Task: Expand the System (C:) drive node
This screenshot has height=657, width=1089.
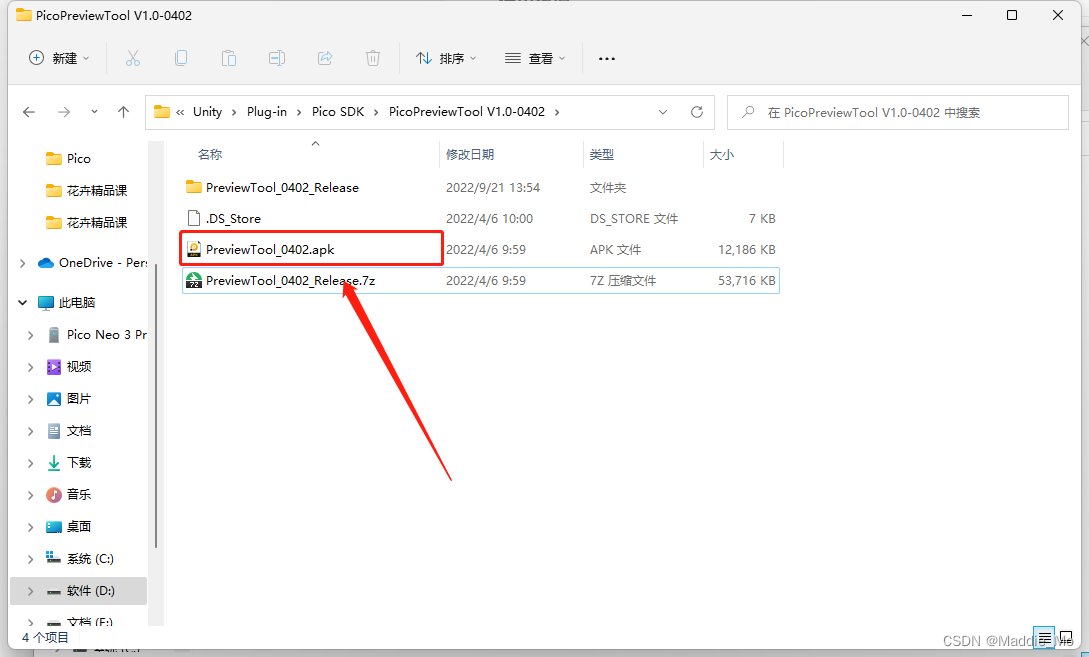Action: [x=31, y=558]
